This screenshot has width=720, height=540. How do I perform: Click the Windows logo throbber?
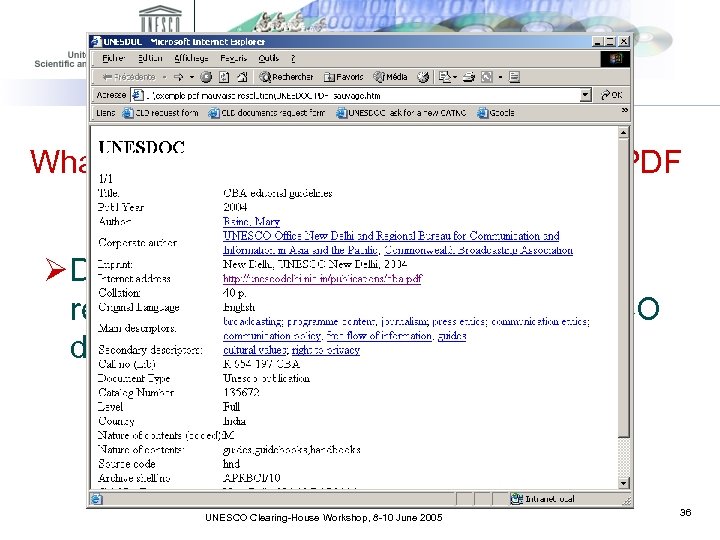coord(615,58)
